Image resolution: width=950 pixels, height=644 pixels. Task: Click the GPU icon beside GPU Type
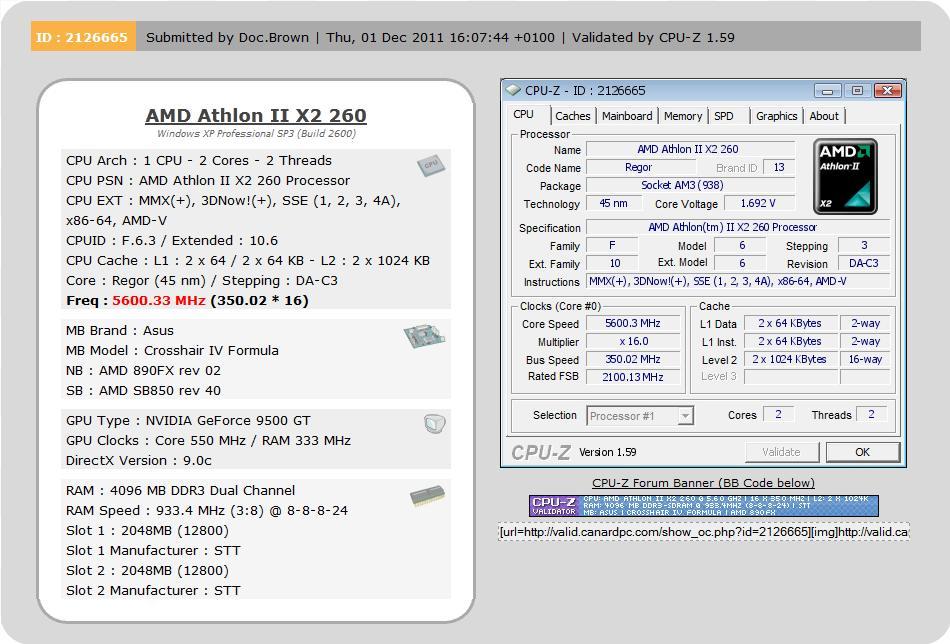click(x=434, y=423)
